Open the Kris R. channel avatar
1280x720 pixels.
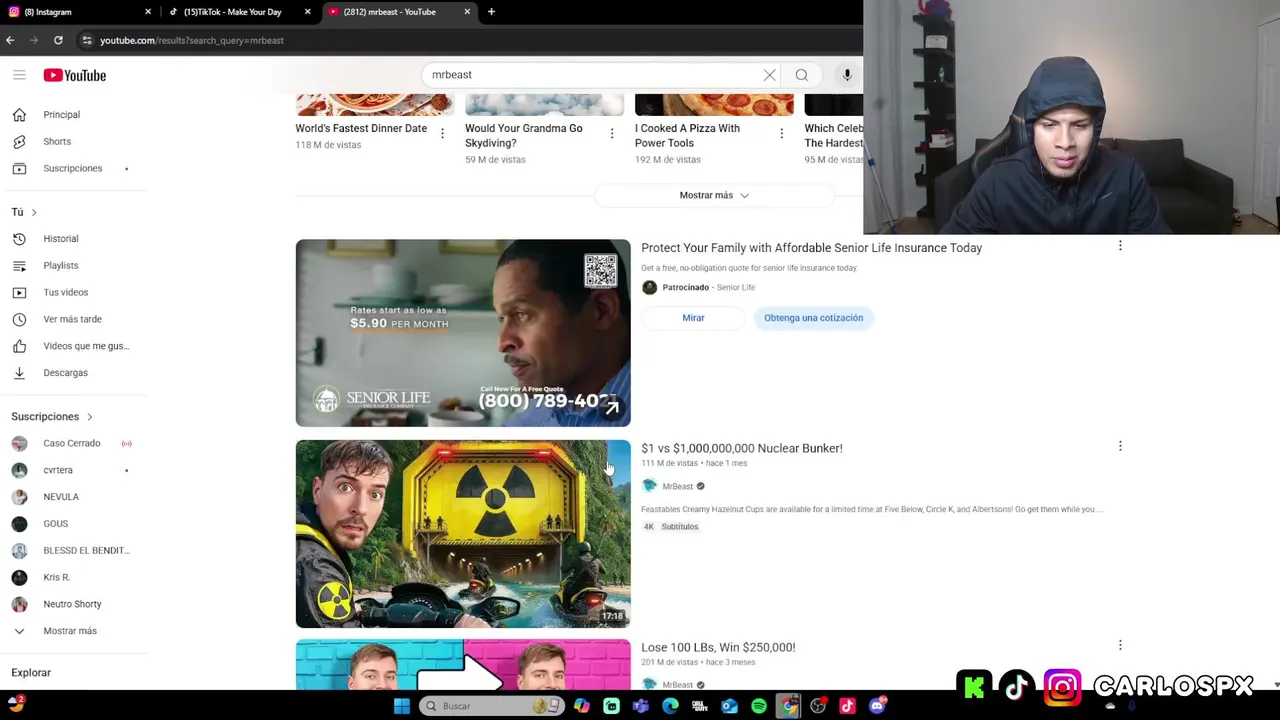[x=19, y=578]
